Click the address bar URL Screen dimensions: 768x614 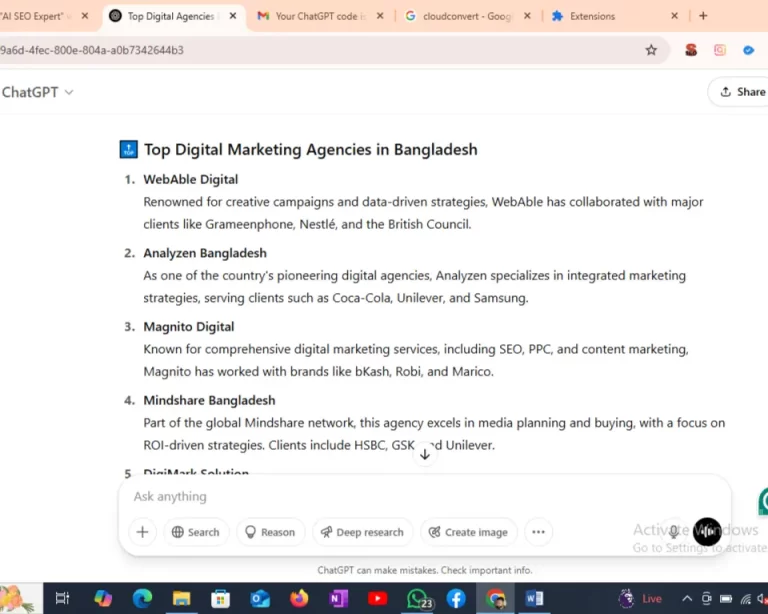tap(92, 50)
